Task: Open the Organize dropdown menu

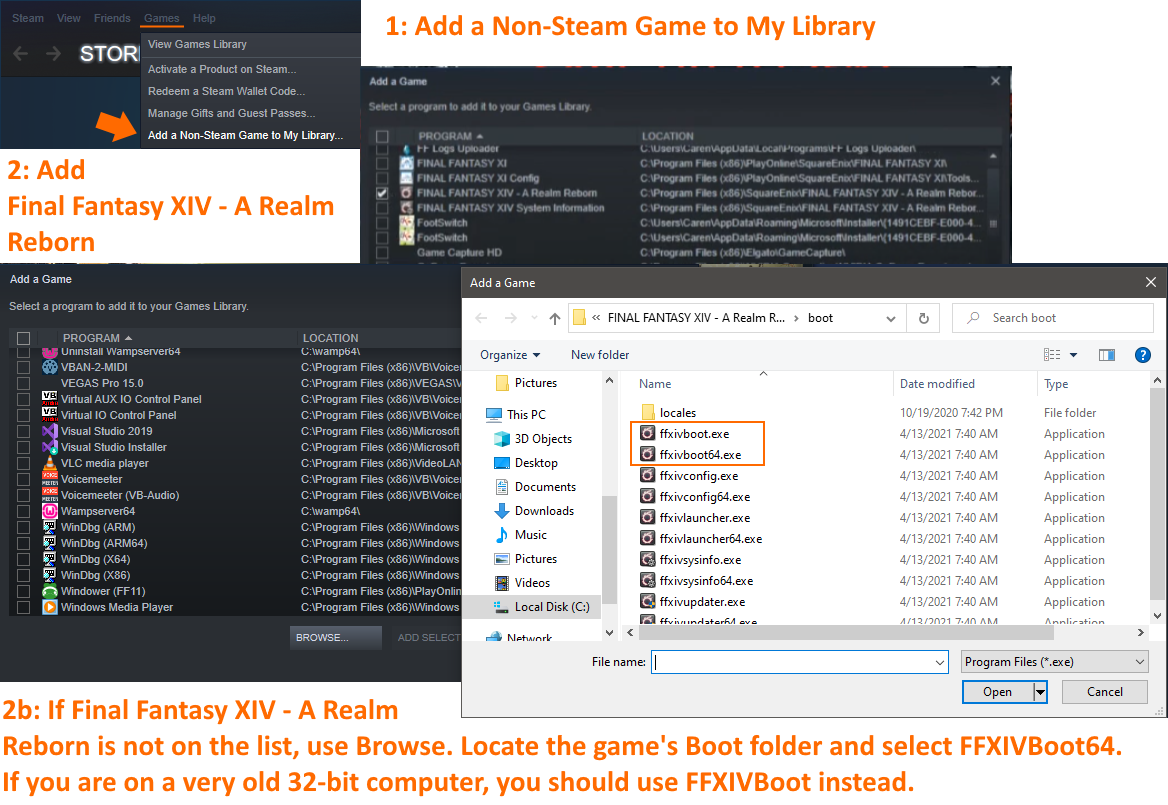Action: 510,355
